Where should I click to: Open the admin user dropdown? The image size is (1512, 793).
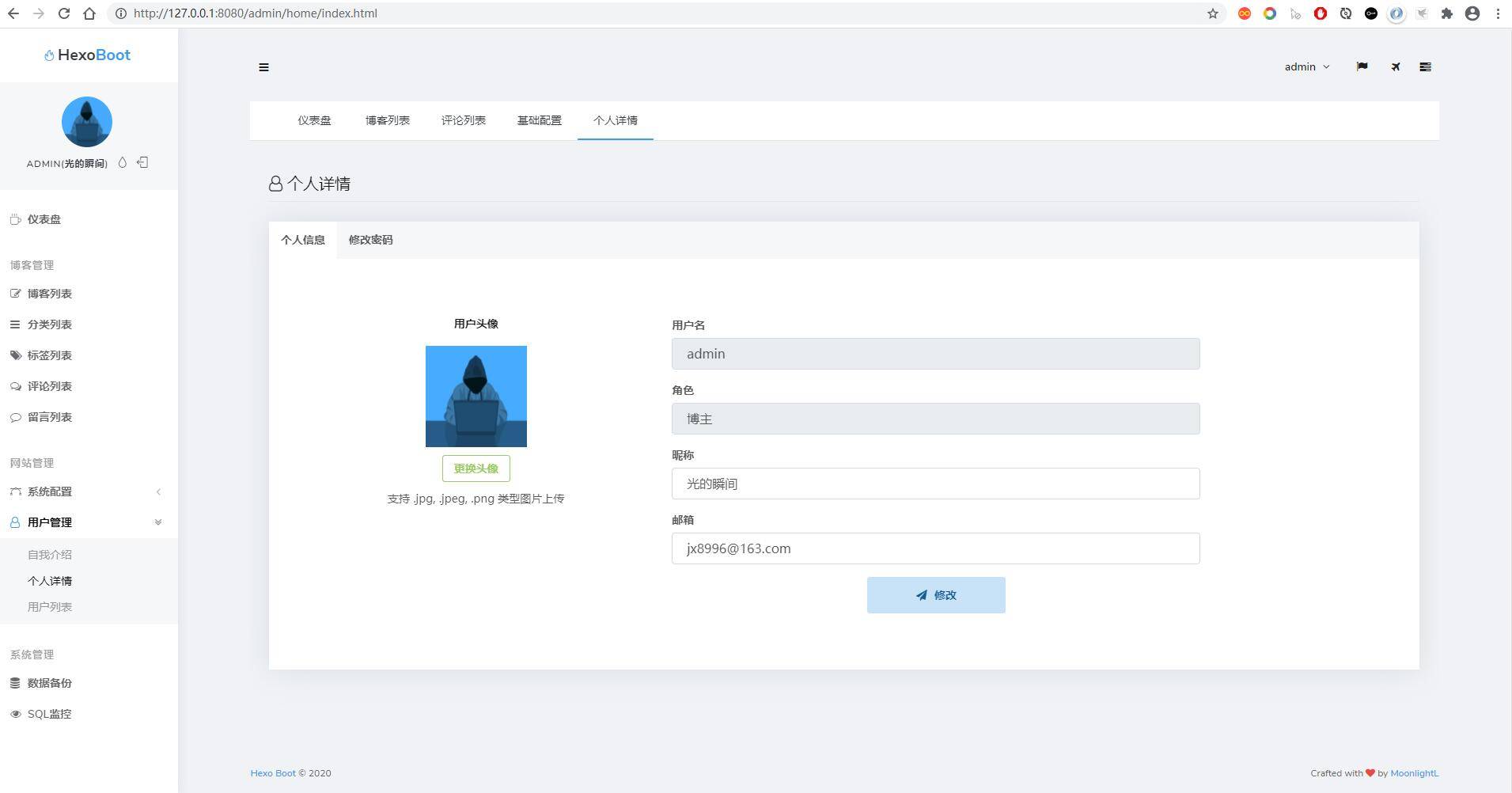click(x=1306, y=67)
